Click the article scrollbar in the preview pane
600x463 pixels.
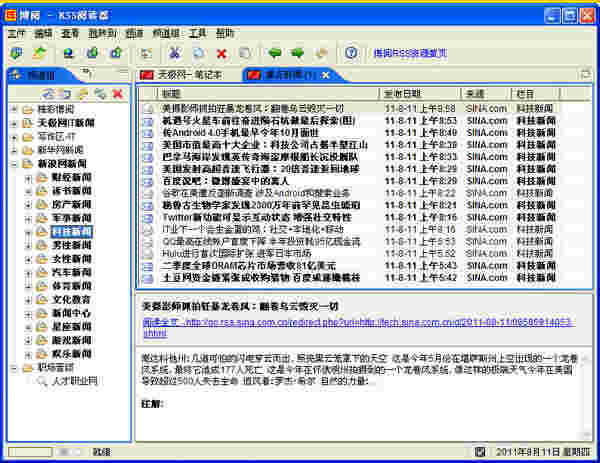point(586,396)
